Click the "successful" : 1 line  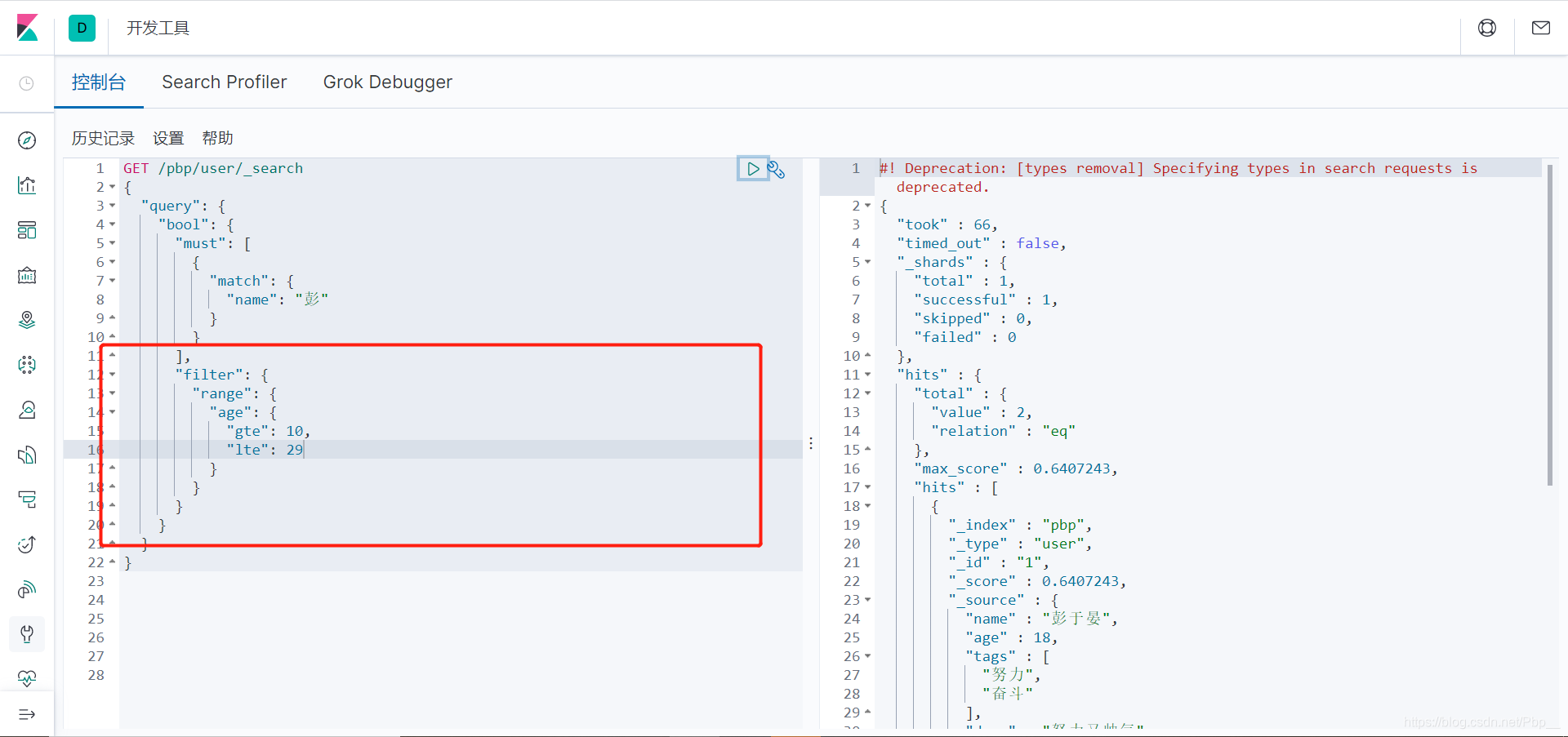pyautogui.click(x=986, y=300)
